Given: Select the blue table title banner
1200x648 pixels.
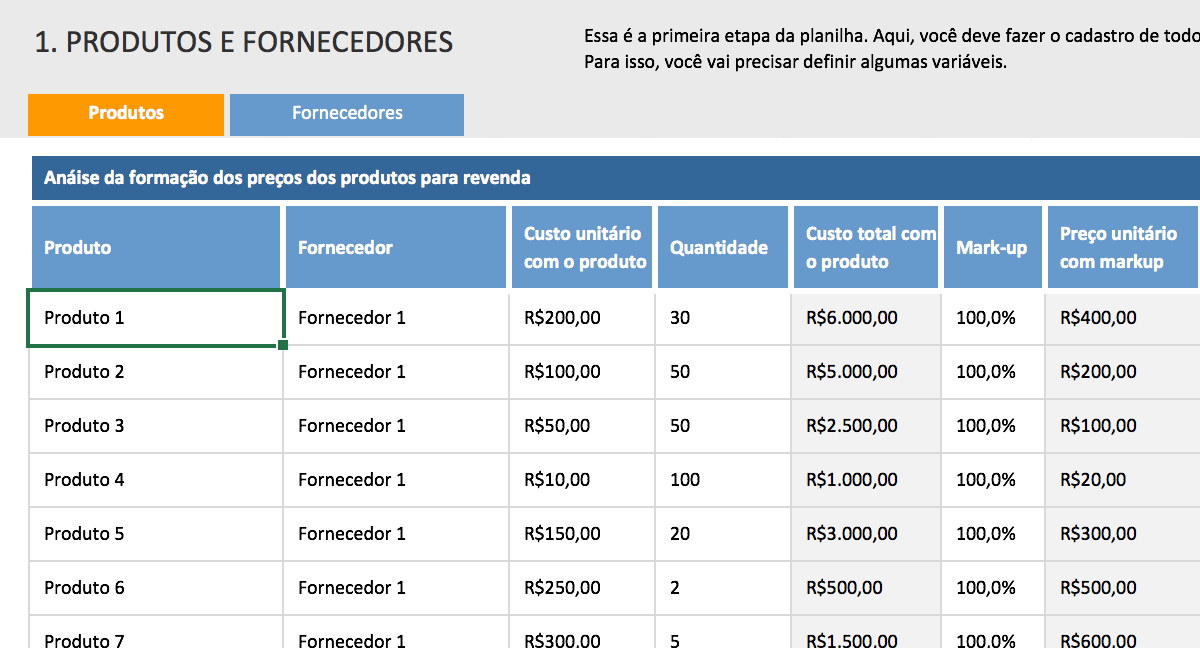Looking at the screenshot, I should pos(600,179).
